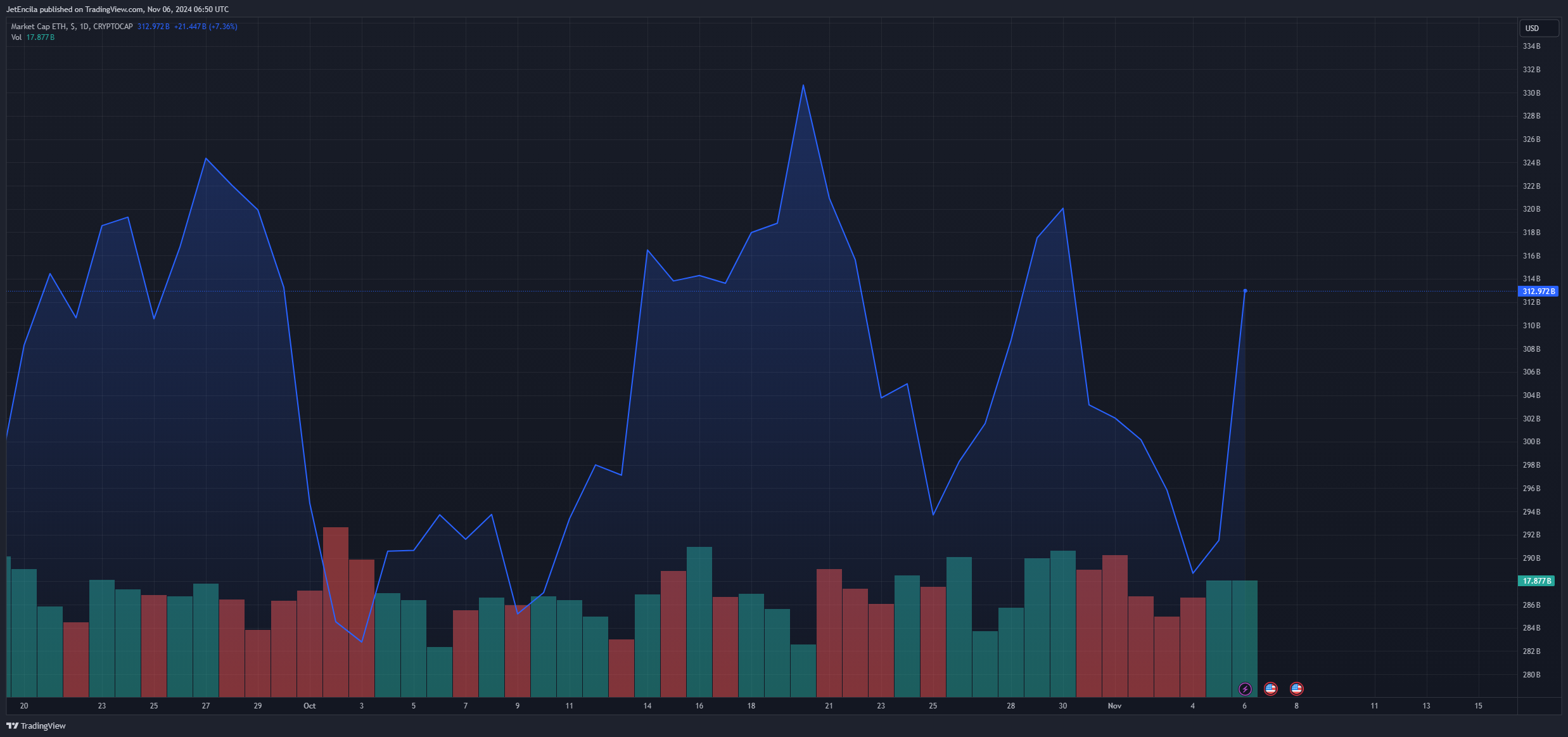Viewport: 1568px width, 737px height.
Task: Click the green 17.877 B volume label
Action: coord(1536,581)
